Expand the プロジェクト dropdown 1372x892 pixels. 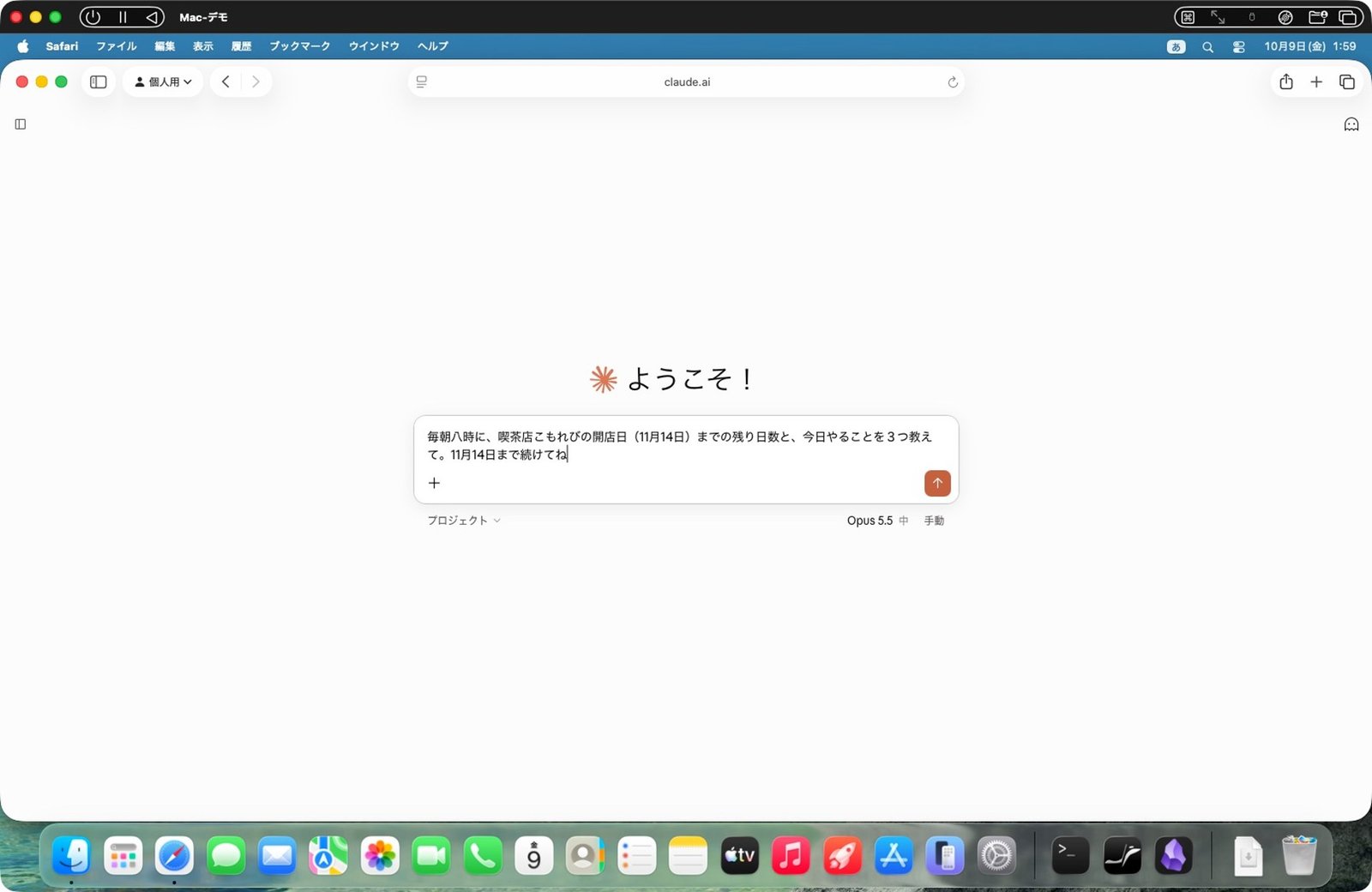pos(464,521)
